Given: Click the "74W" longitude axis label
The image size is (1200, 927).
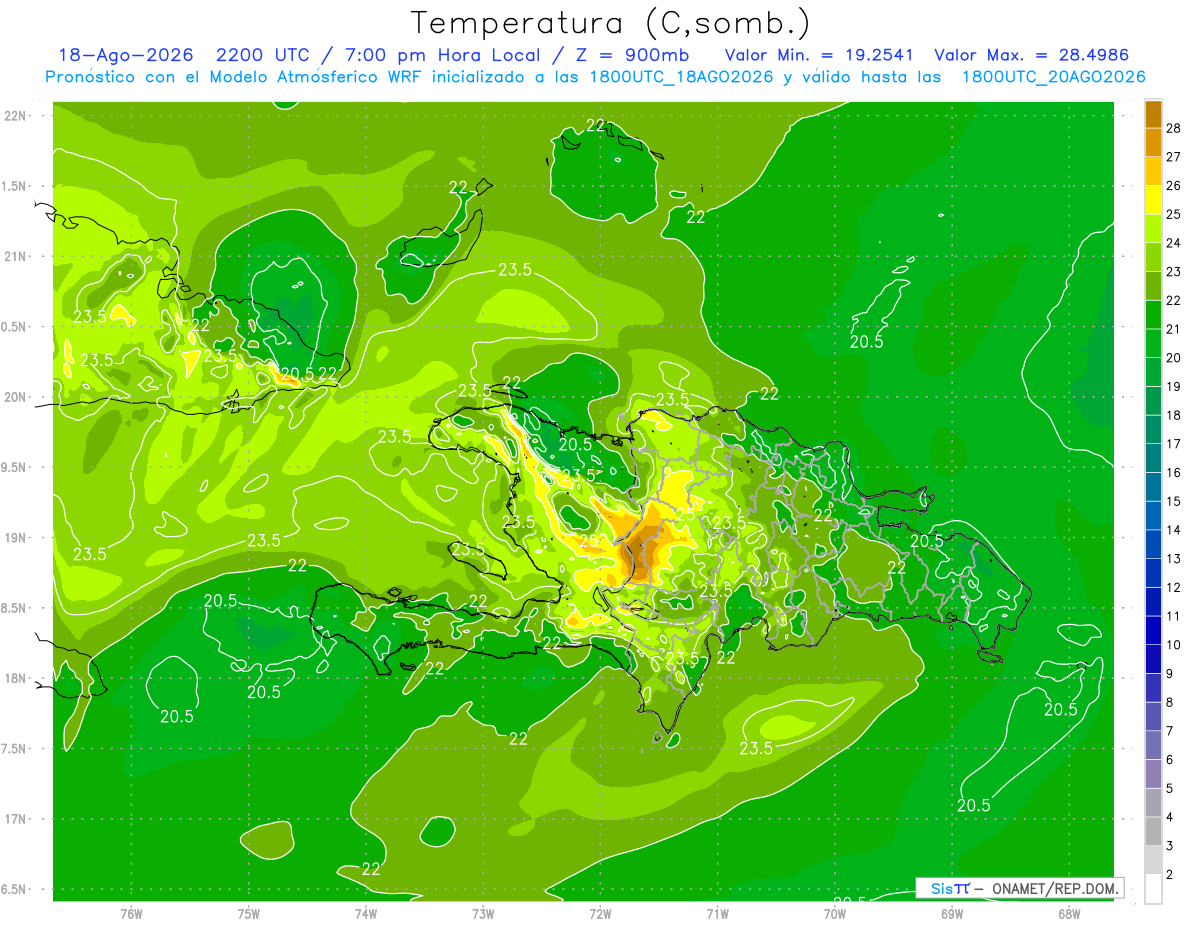Looking at the screenshot, I should [365, 913].
